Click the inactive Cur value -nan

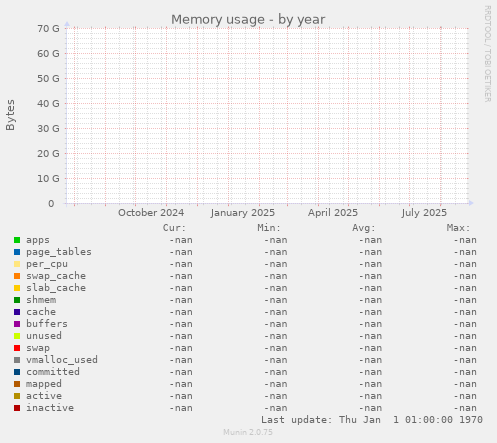point(181,408)
